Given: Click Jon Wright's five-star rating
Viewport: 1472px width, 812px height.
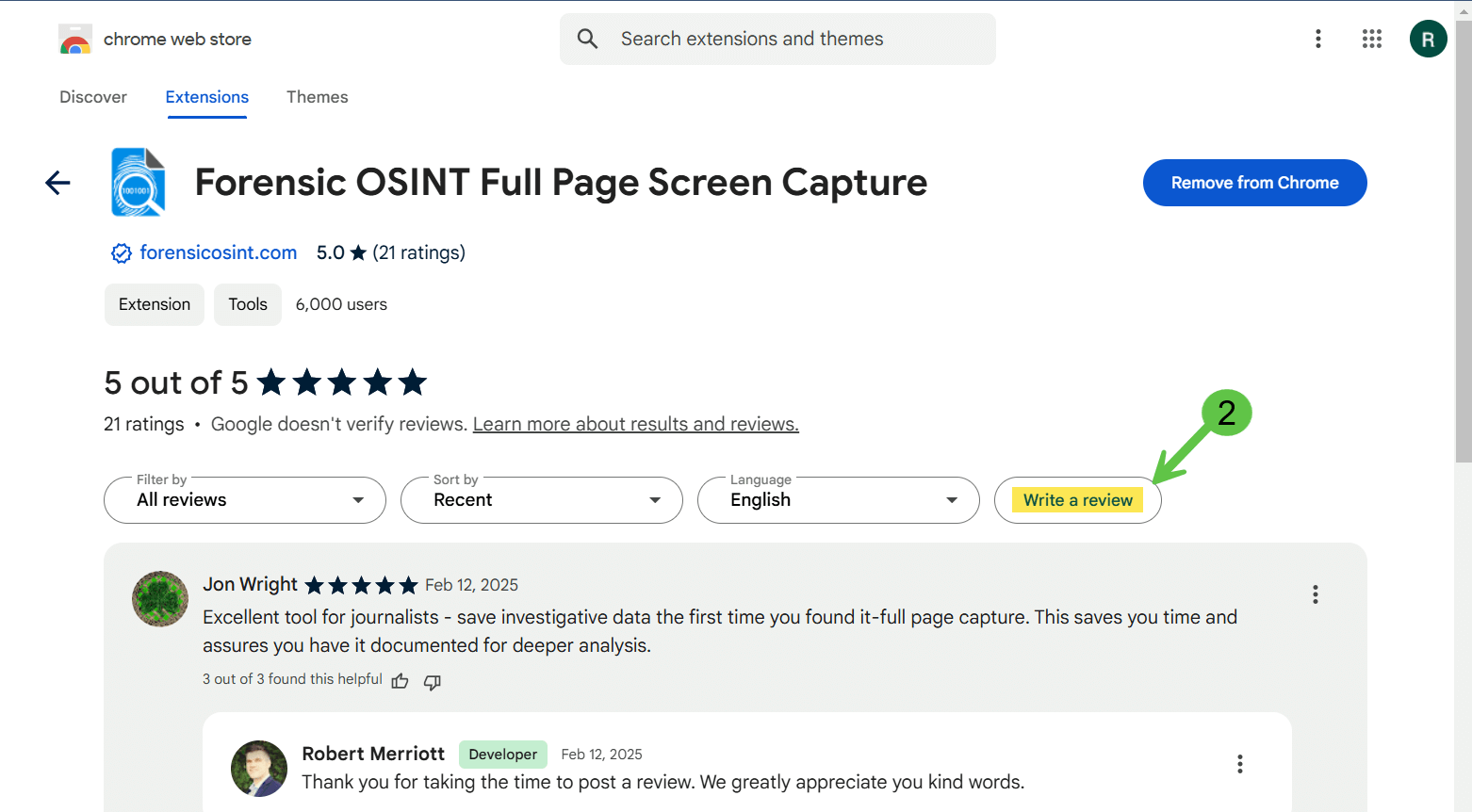Looking at the screenshot, I should pos(361,585).
